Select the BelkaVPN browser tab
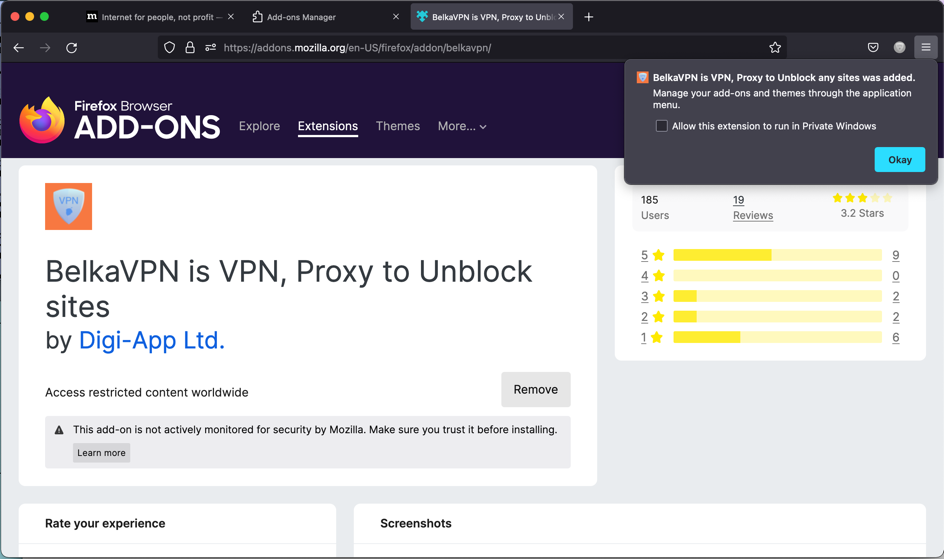The image size is (944, 559). (491, 17)
